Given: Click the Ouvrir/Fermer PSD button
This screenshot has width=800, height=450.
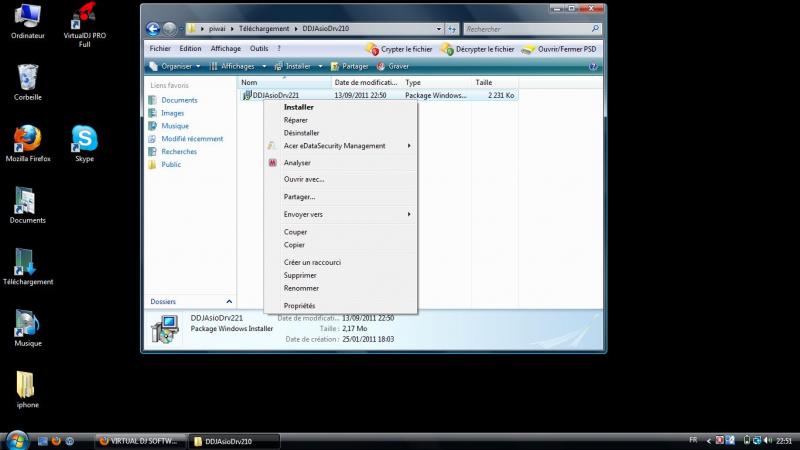Looking at the screenshot, I should click(x=559, y=49).
